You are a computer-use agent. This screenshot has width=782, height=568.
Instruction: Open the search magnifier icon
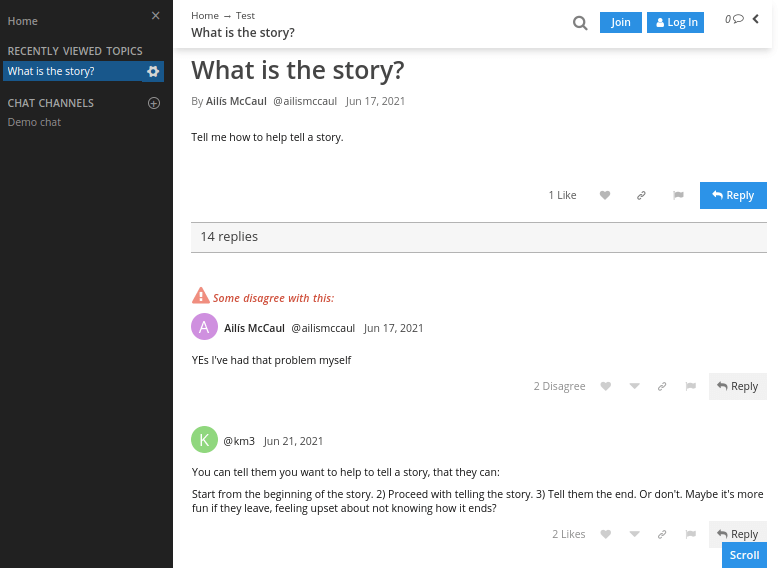coord(580,23)
